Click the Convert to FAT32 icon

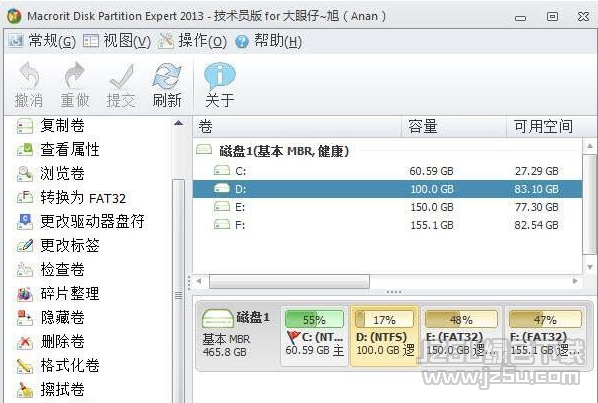click(x=25, y=197)
